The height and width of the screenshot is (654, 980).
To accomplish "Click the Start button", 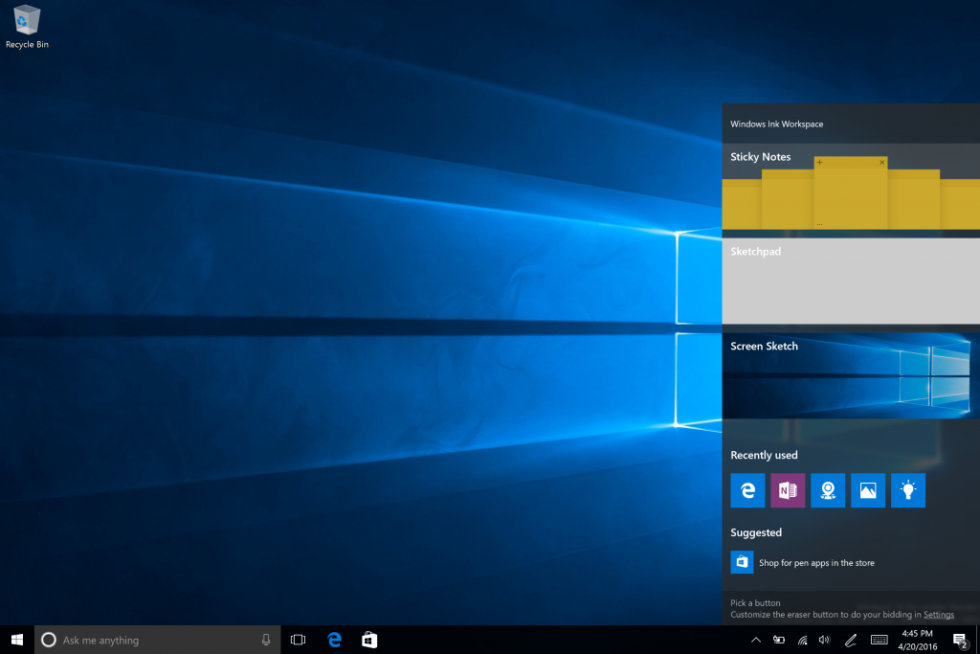I will click(16, 639).
